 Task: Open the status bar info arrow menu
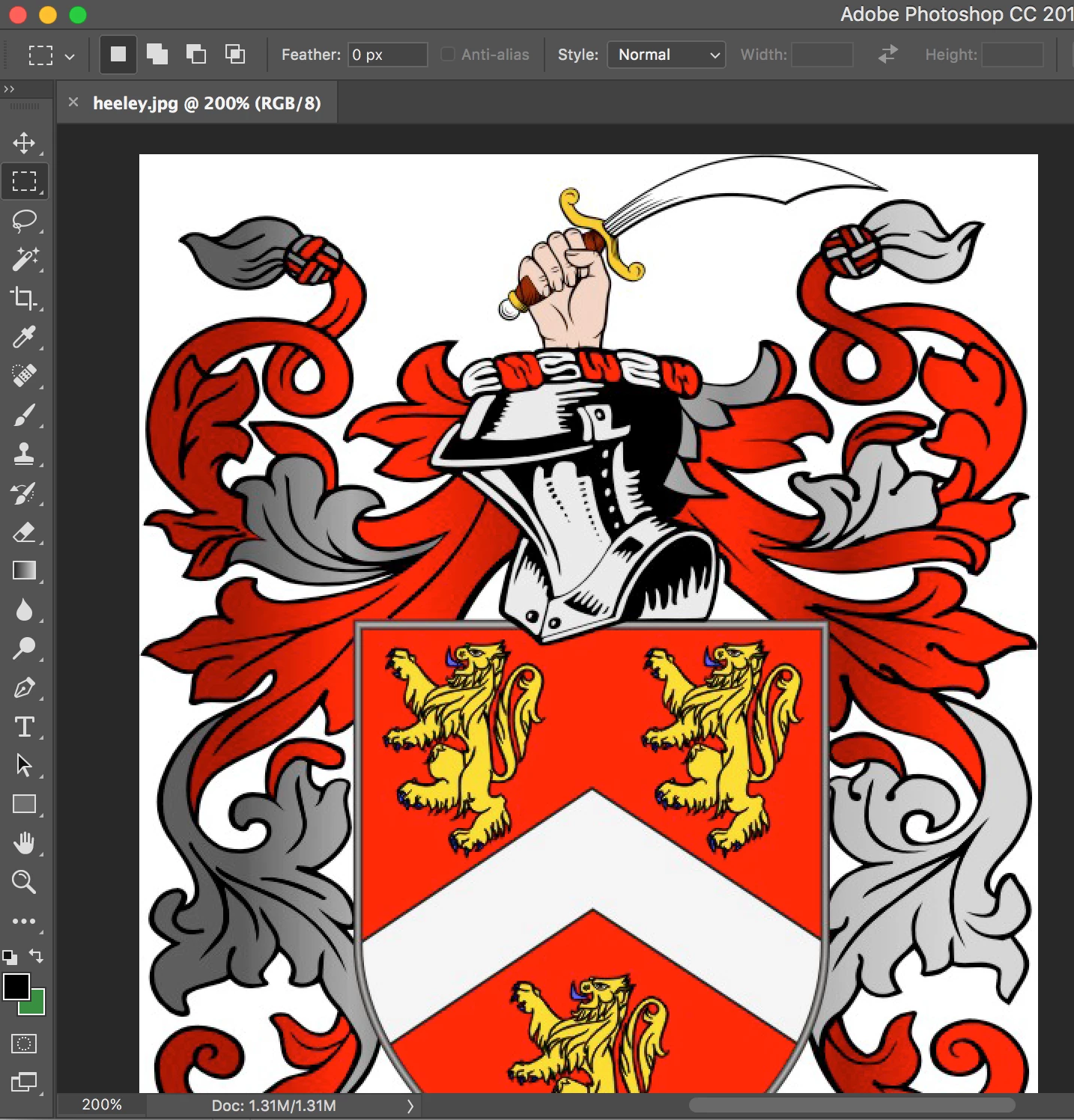410,1106
